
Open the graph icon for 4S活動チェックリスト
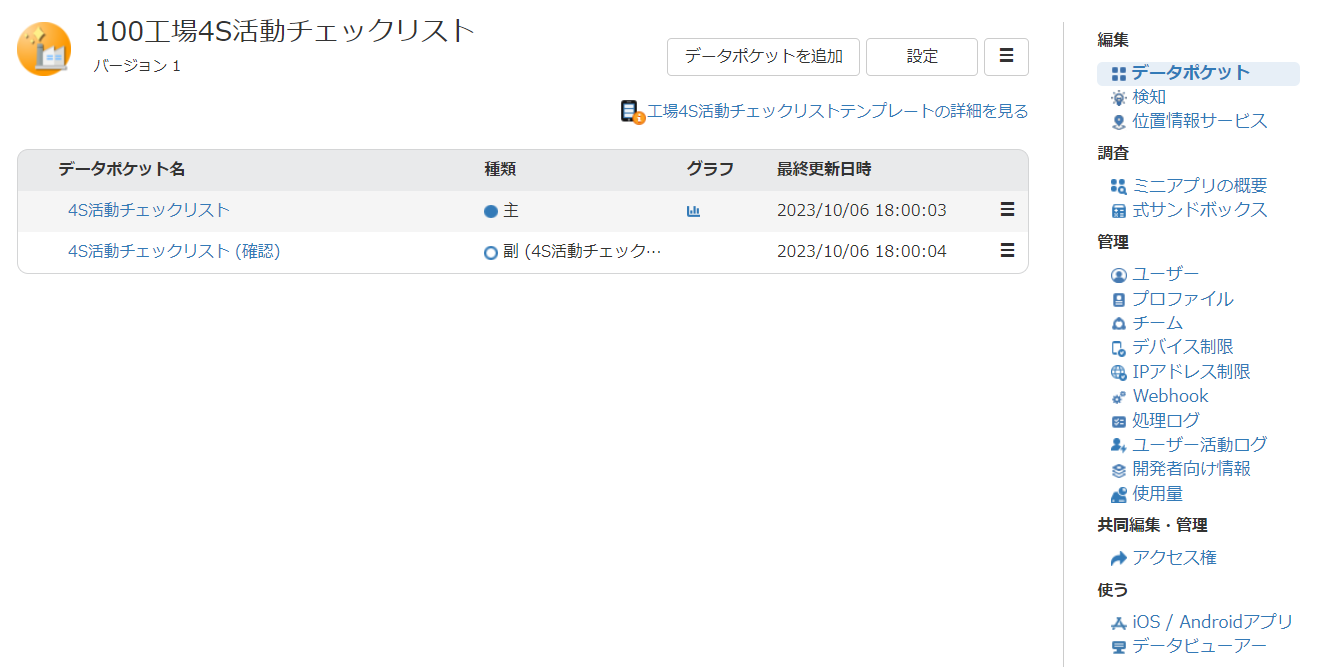click(x=693, y=211)
